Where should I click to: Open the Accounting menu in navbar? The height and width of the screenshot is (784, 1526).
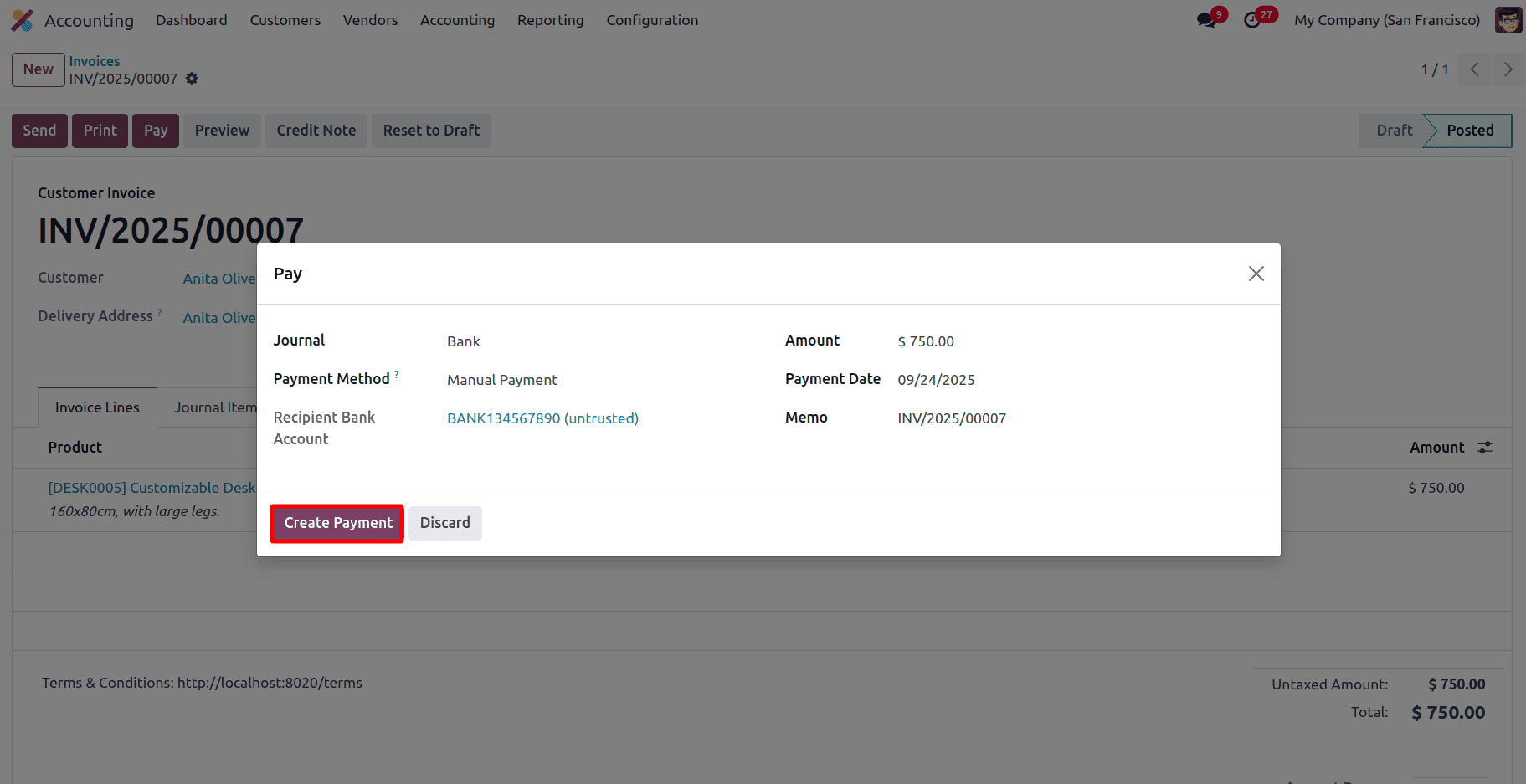[x=457, y=20]
